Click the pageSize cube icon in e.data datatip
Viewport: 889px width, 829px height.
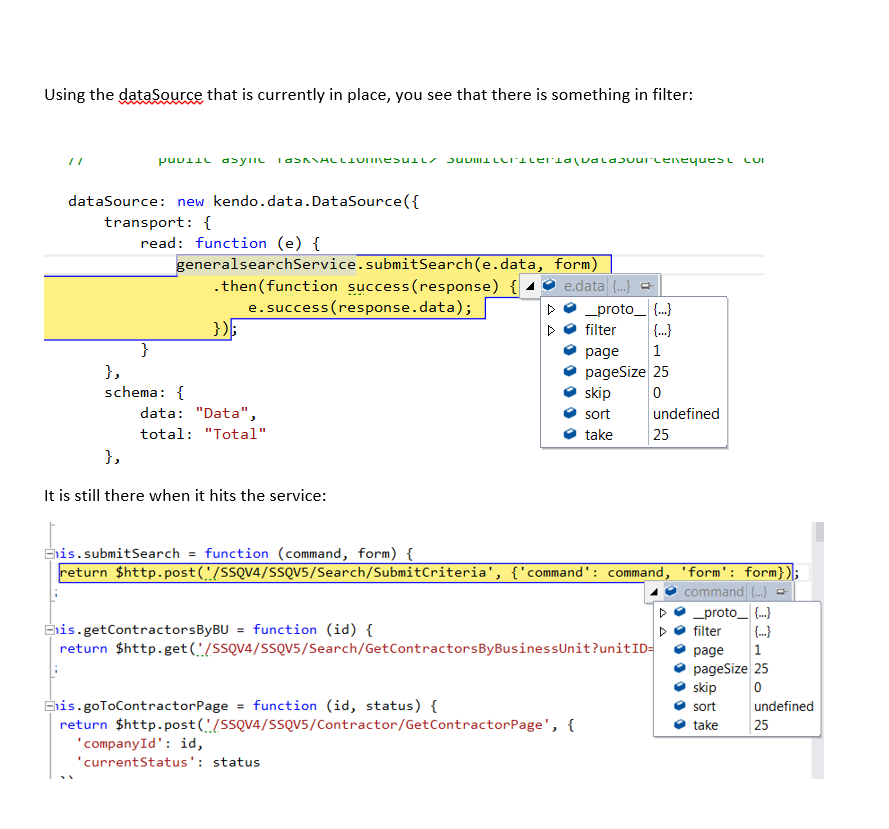point(570,371)
